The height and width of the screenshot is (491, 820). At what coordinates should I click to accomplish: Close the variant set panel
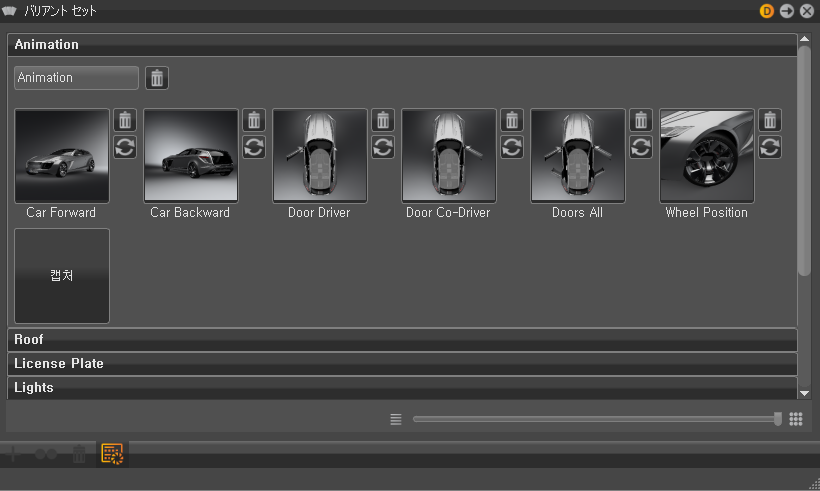point(807,11)
